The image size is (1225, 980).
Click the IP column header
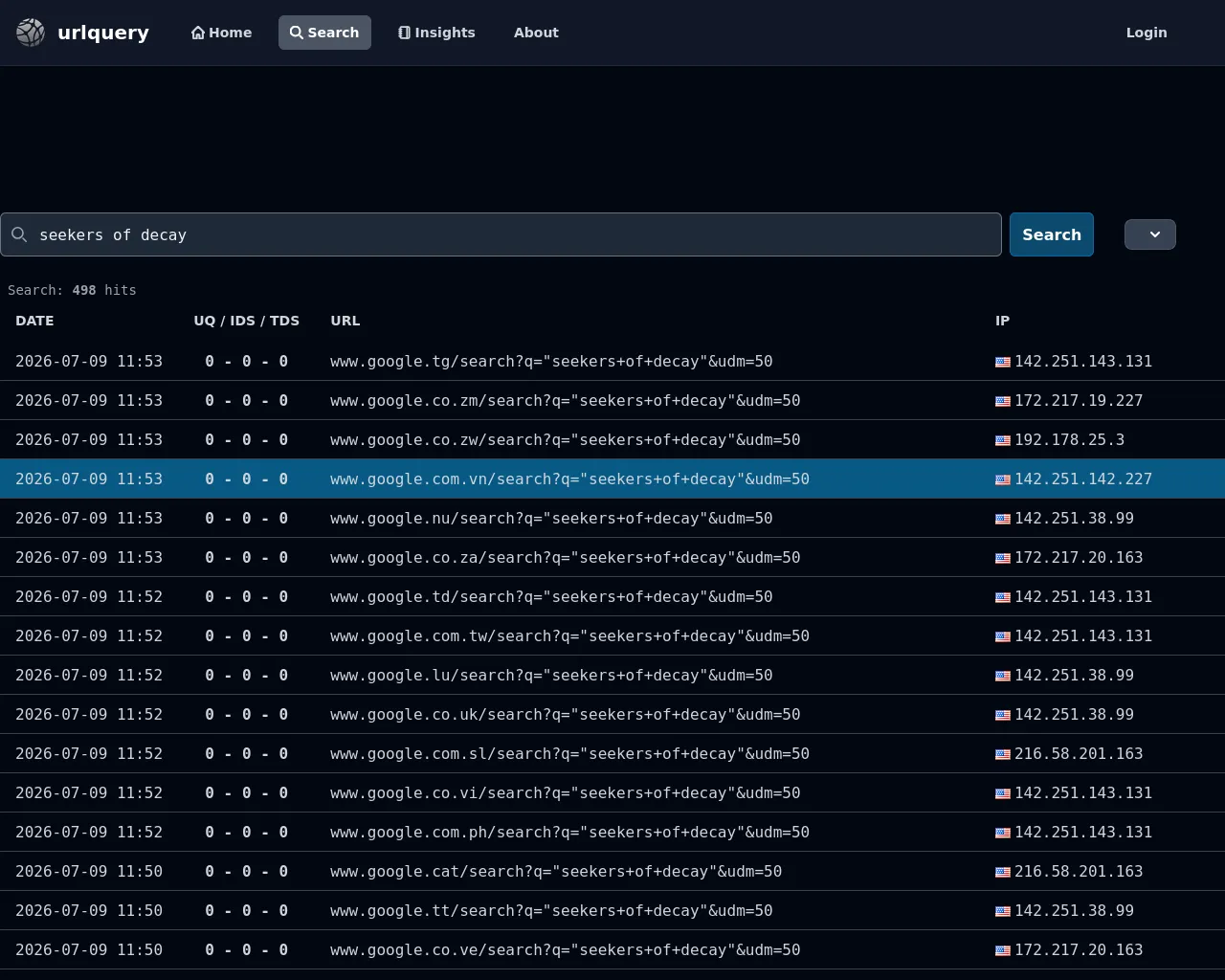click(x=1002, y=321)
